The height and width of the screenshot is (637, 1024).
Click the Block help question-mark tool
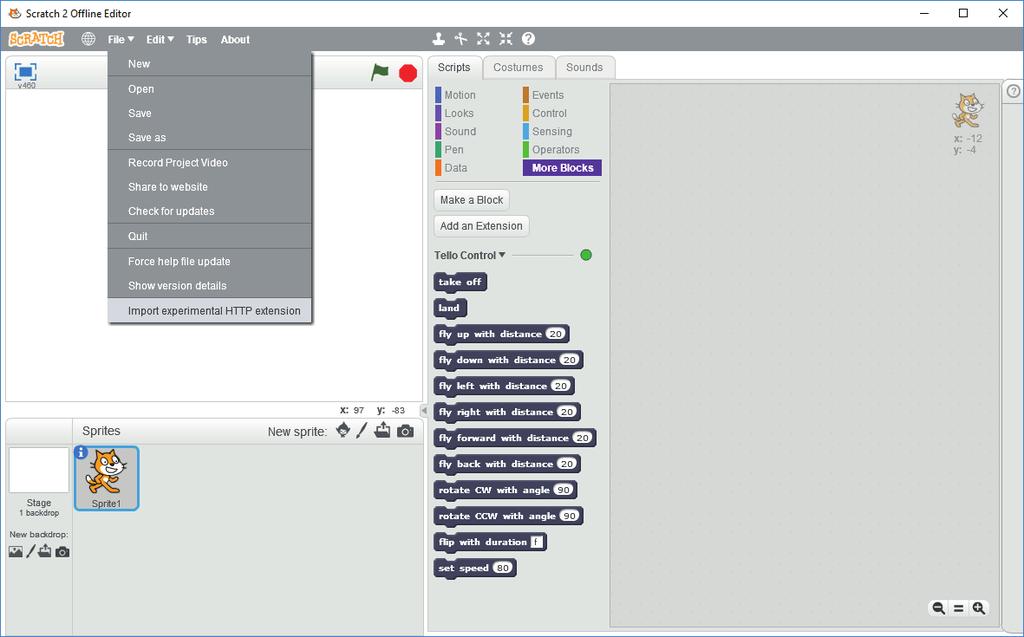(528, 39)
